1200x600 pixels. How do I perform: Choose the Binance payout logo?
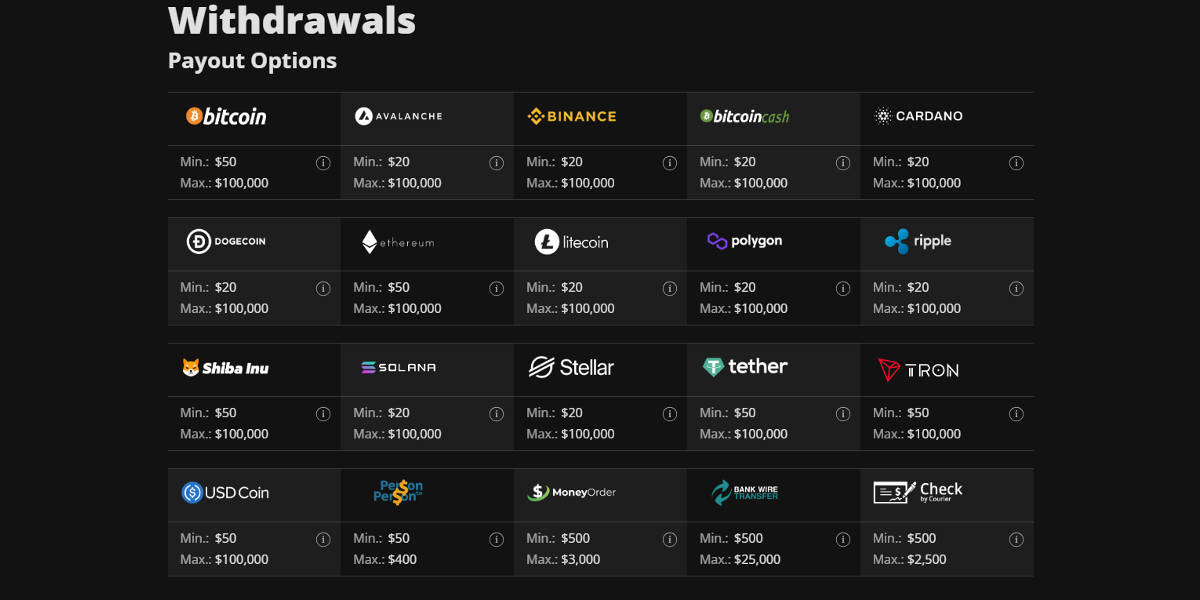click(572, 116)
